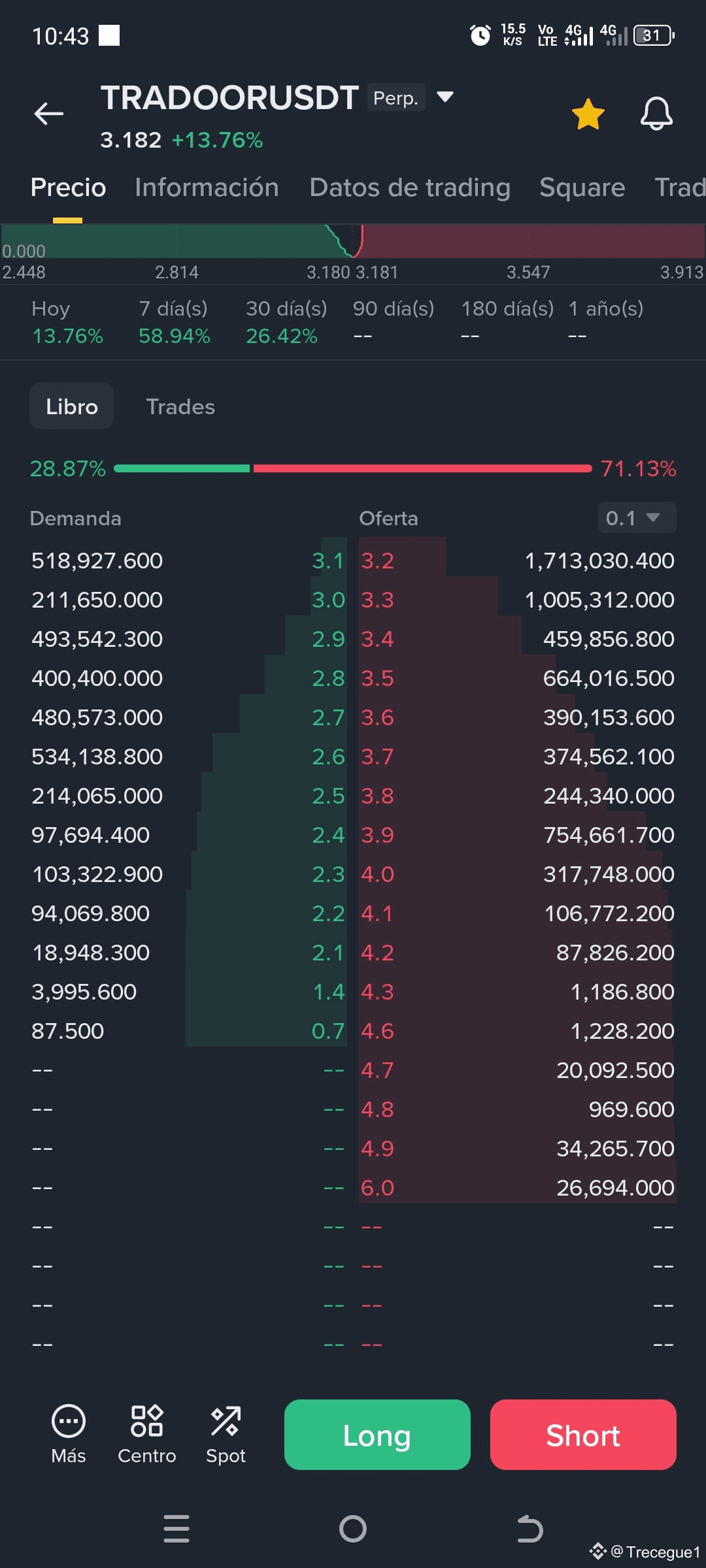The width and height of the screenshot is (706, 1568).
Task: Tap the back arrow icon
Action: click(49, 114)
